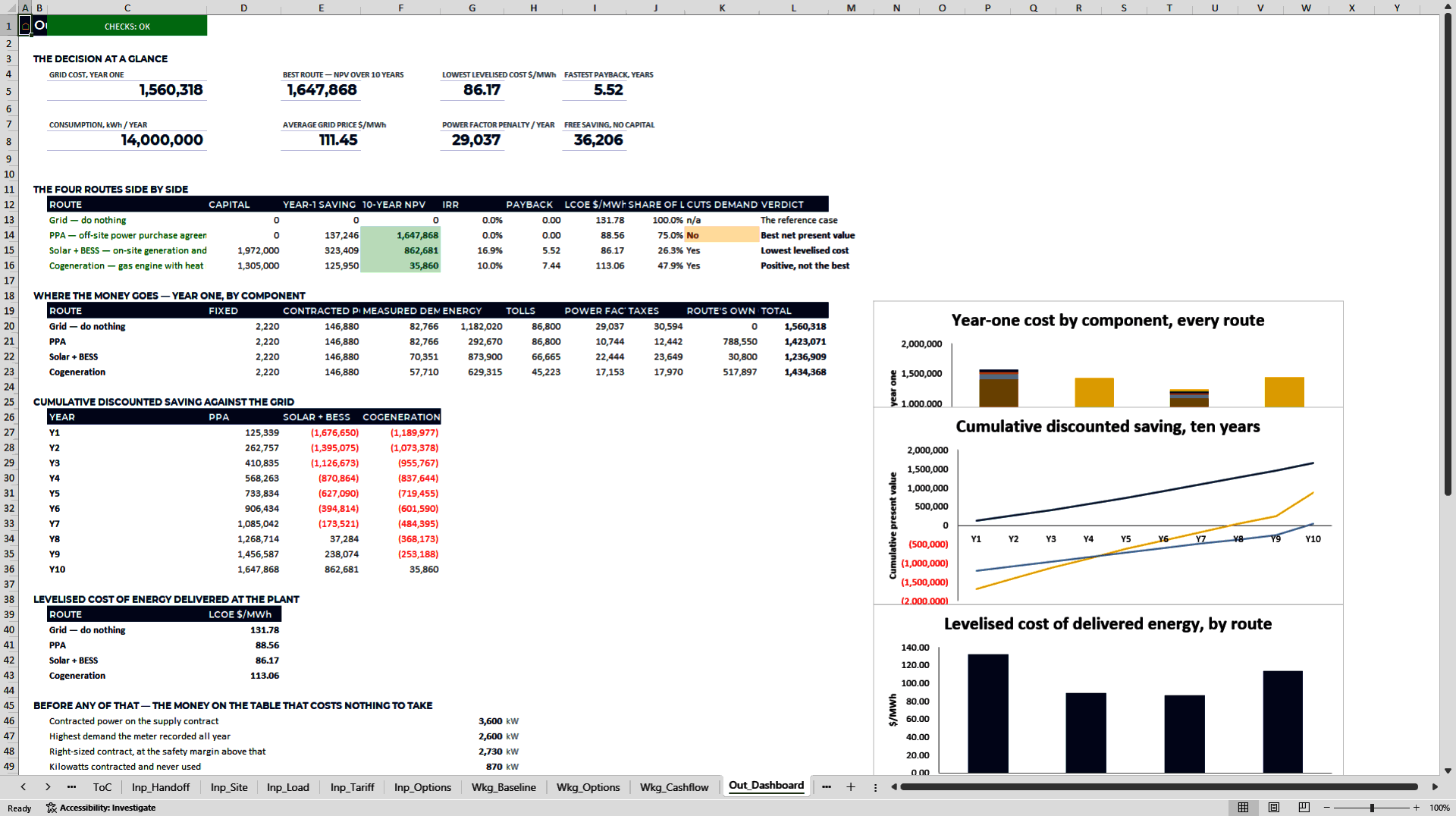Select Solar + BESS 10-year NPV 862,681
The height and width of the screenshot is (816, 1456).
(x=400, y=250)
